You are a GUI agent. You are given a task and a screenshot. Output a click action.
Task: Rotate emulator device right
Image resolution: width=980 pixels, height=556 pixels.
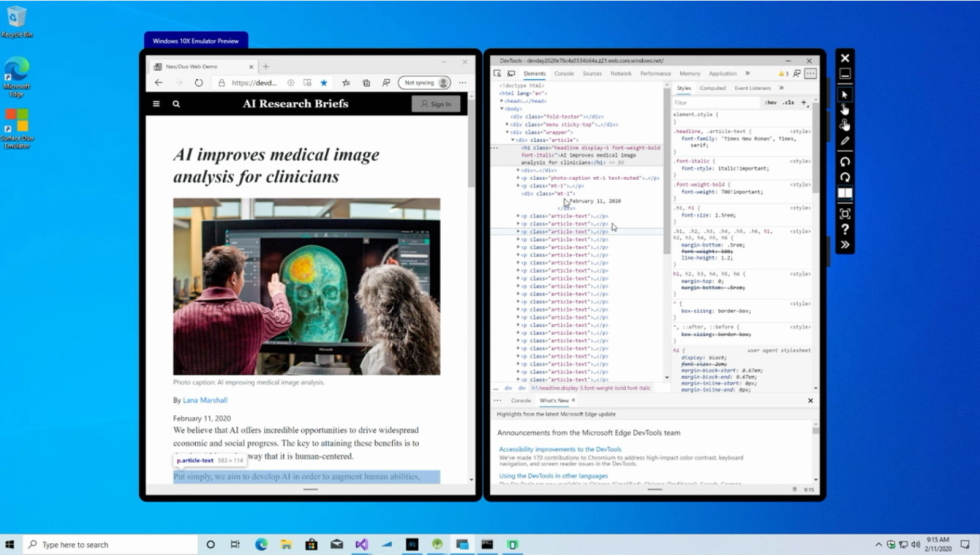click(x=845, y=177)
